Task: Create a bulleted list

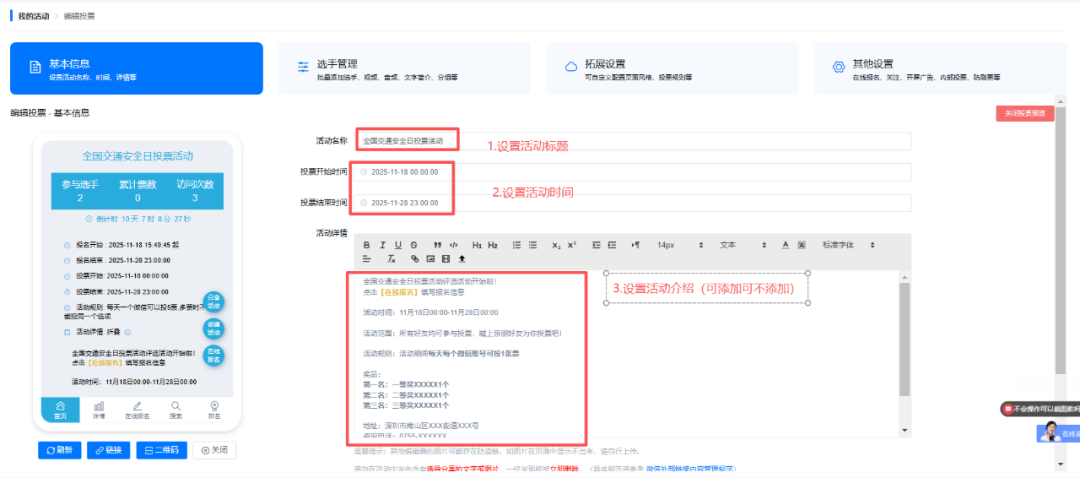Action: (532, 245)
